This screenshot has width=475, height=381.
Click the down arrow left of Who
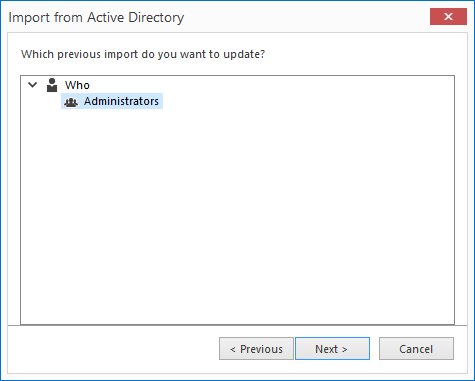33,85
